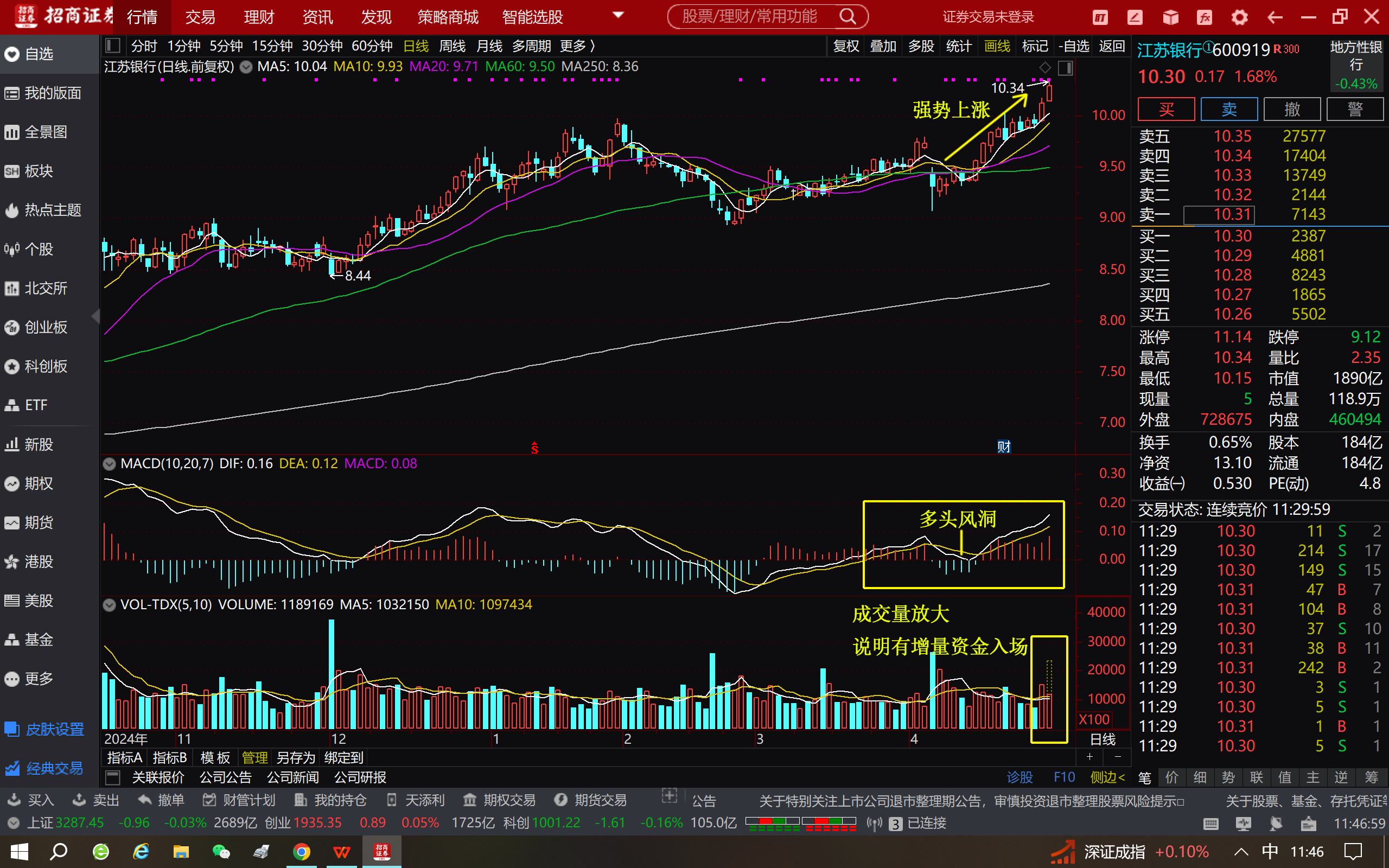Click the 撤 cancel button
Screen dimensions: 1389x868
(1292, 109)
